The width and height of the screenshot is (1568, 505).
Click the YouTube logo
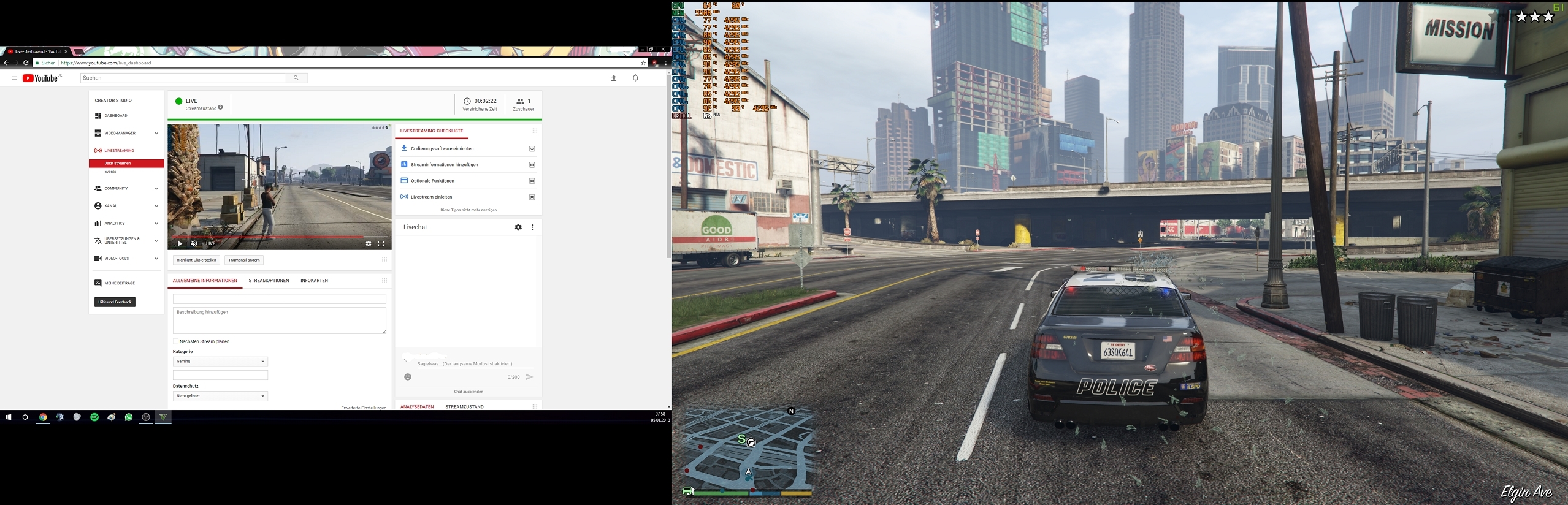point(41,78)
